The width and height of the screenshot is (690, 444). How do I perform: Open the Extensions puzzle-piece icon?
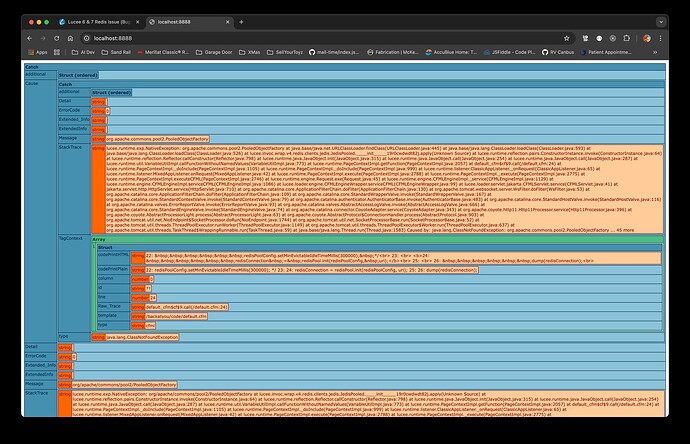tap(627, 38)
